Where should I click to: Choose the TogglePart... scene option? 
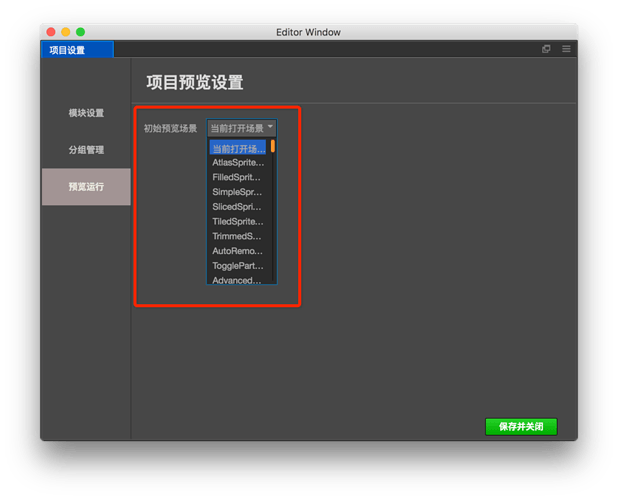coord(238,266)
